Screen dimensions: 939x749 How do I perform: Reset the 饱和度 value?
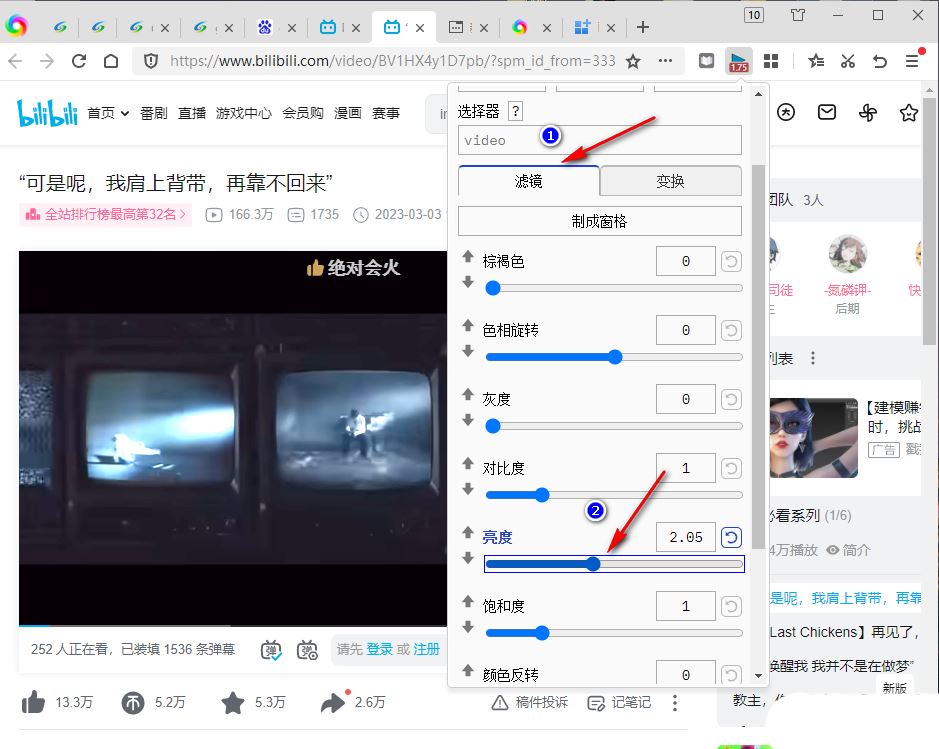coord(731,607)
